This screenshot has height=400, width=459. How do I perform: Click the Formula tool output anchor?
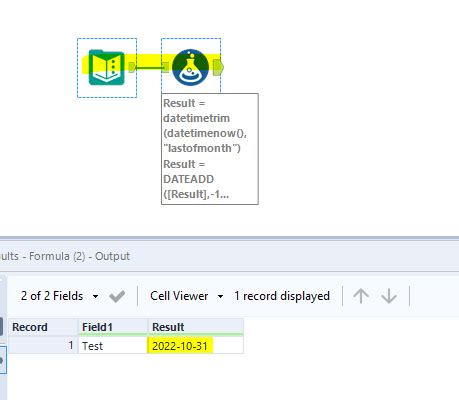(x=218, y=67)
